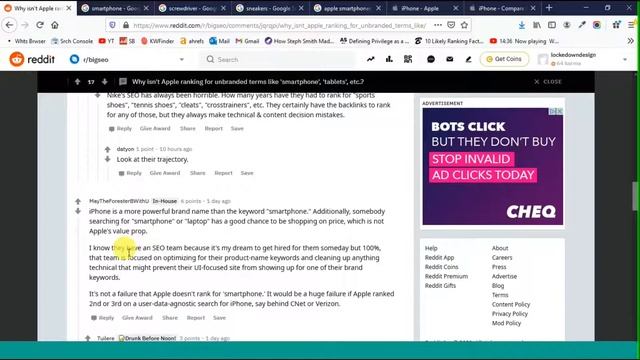This screenshot has width=640, height=360.
Task: Click the page vertical scrollbar thumb
Action: 635,196
